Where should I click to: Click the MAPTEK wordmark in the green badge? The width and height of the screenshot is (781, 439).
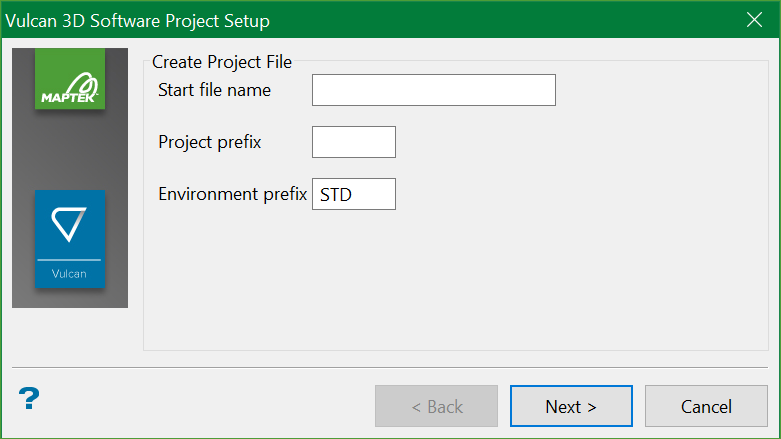pyautogui.click(x=70, y=97)
